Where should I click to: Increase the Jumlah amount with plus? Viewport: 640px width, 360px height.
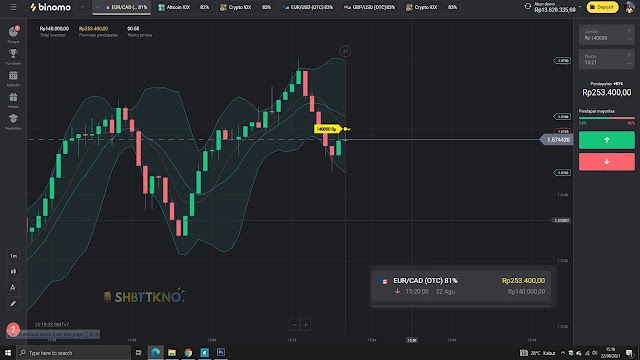tap(629, 31)
